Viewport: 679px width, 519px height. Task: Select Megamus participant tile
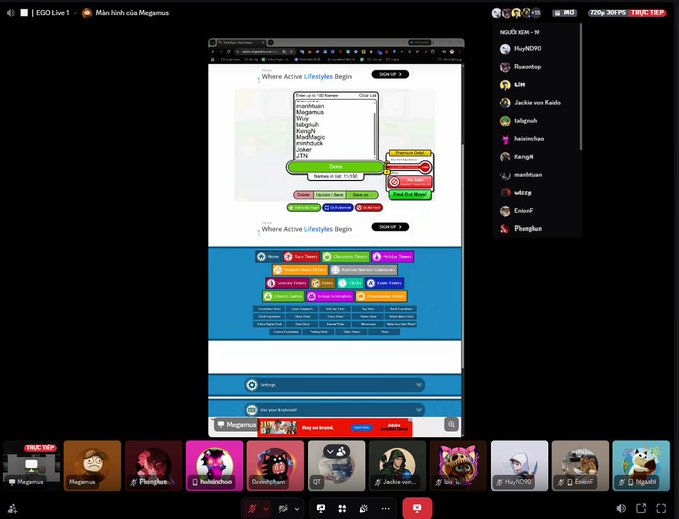click(x=92, y=466)
